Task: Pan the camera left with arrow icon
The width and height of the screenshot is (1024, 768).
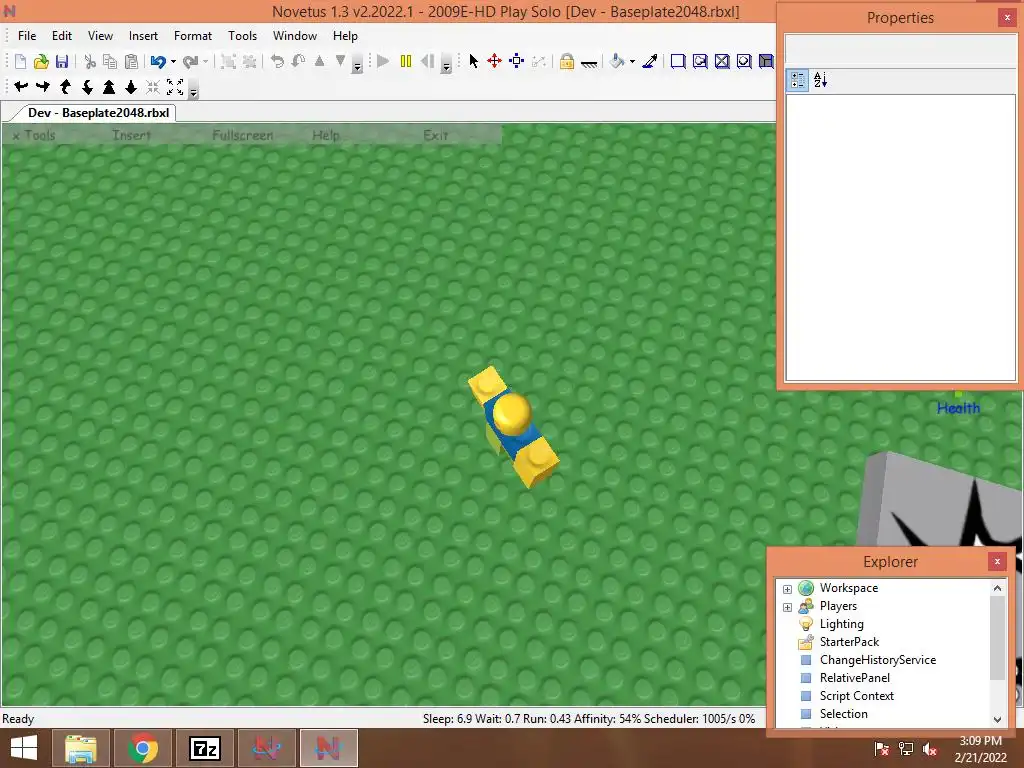Action: (21, 86)
